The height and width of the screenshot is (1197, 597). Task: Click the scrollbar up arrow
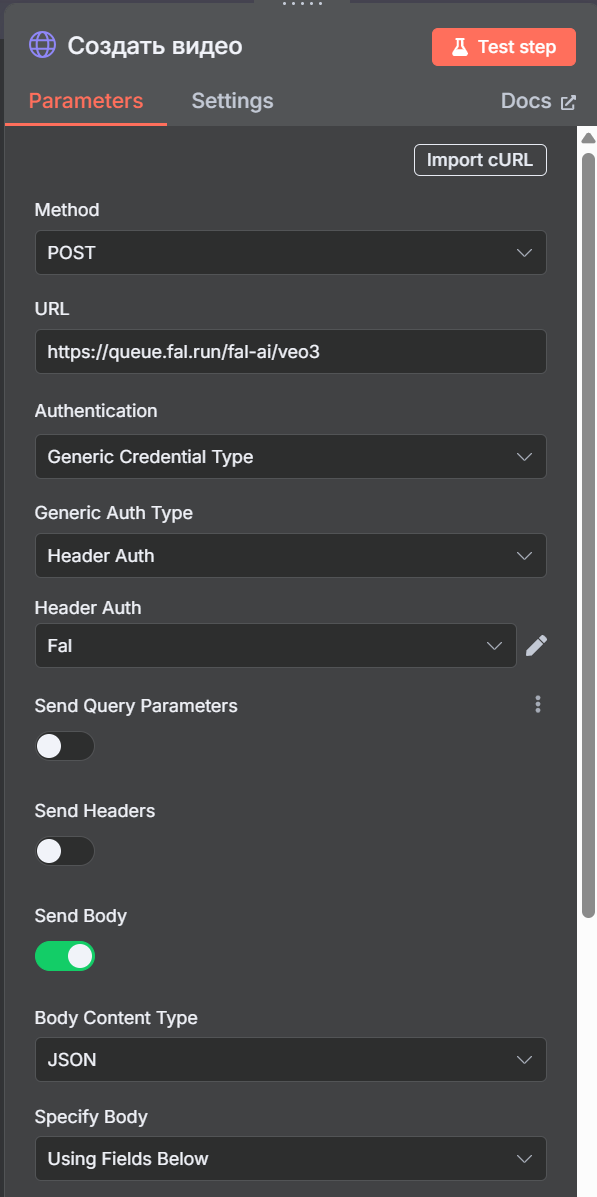588,139
